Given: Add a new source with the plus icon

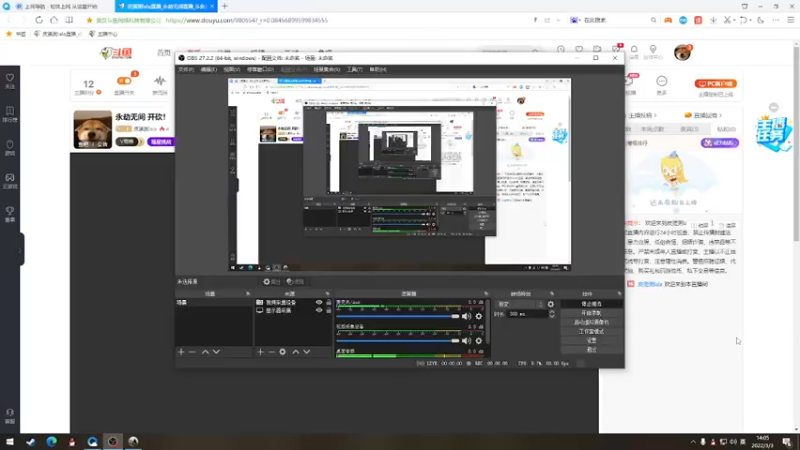Looking at the screenshot, I should [x=260, y=352].
